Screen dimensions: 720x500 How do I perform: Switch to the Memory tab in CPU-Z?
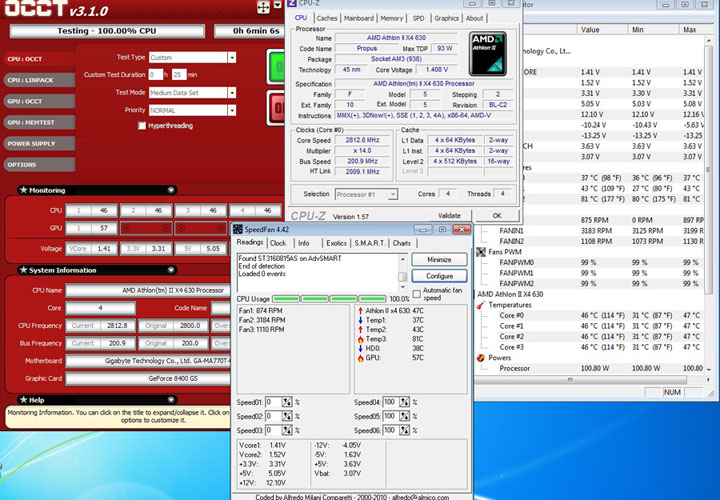[391, 18]
